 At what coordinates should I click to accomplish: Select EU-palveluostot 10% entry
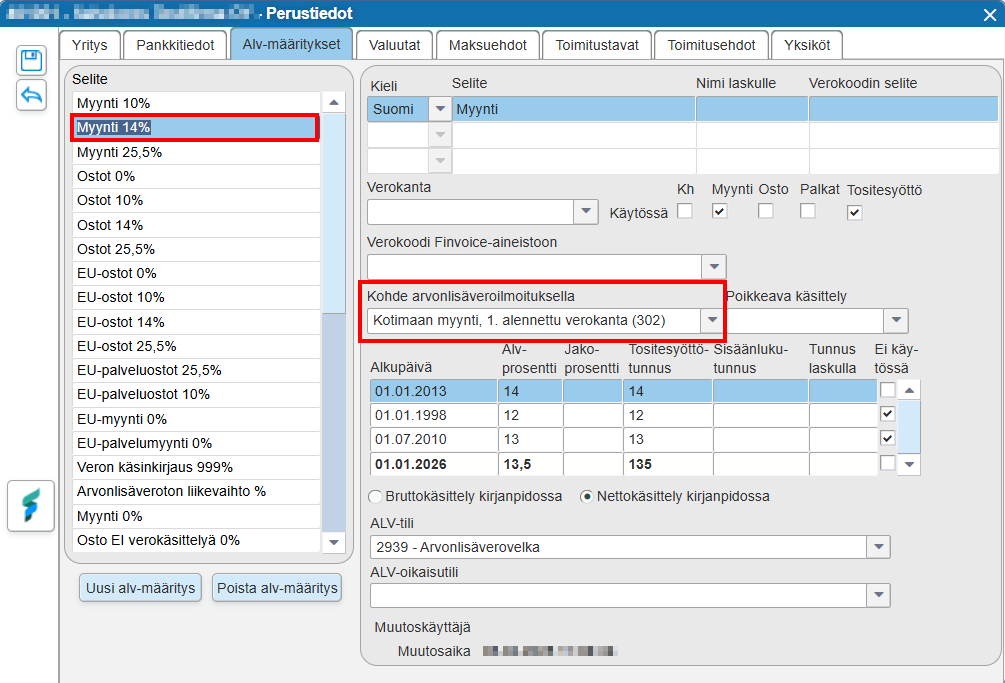pyautogui.click(x=196, y=394)
